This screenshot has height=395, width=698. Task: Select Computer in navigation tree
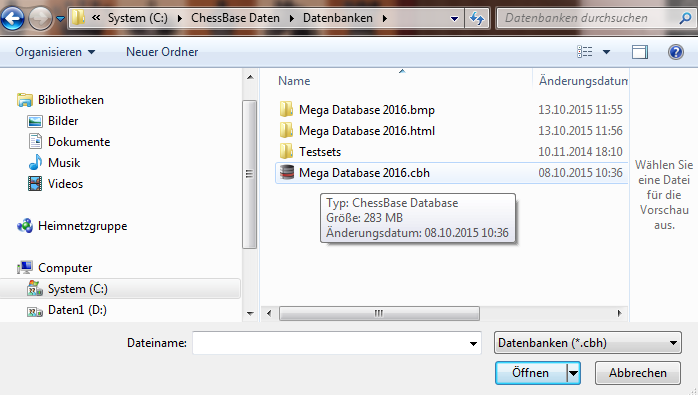point(65,268)
